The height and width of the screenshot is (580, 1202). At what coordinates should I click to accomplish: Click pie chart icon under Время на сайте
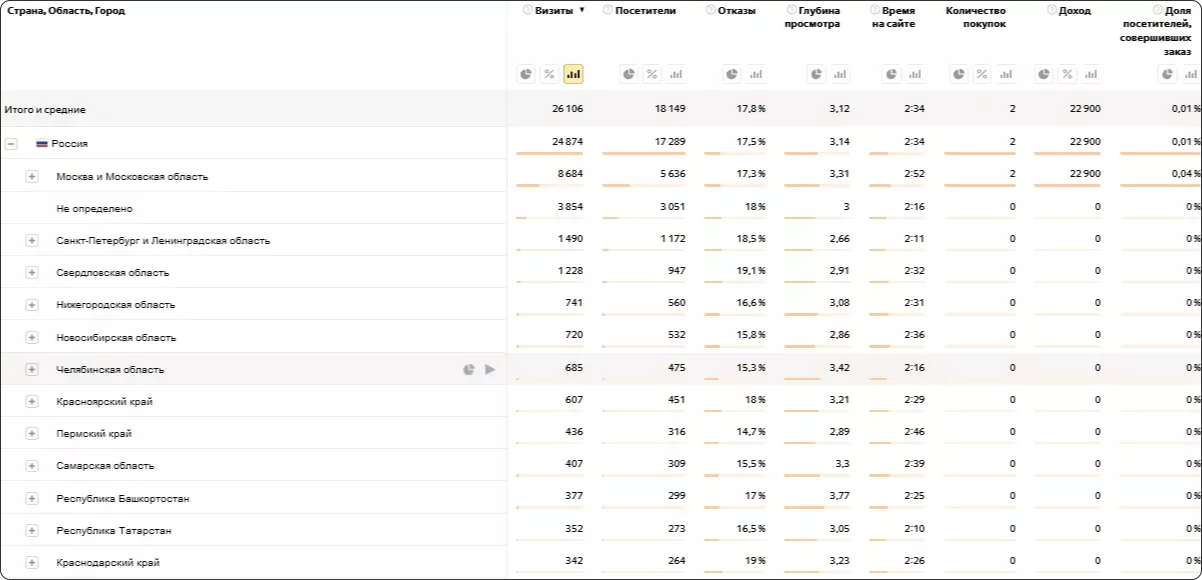coord(891,74)
